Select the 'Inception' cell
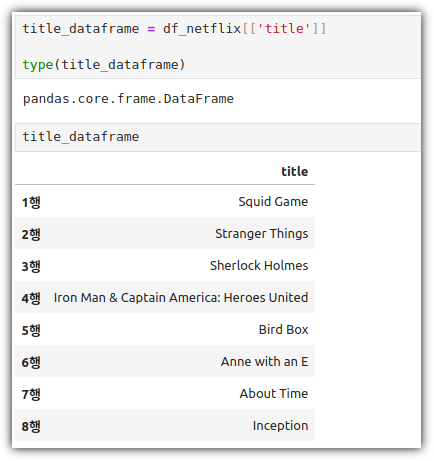 coord(280,426)
